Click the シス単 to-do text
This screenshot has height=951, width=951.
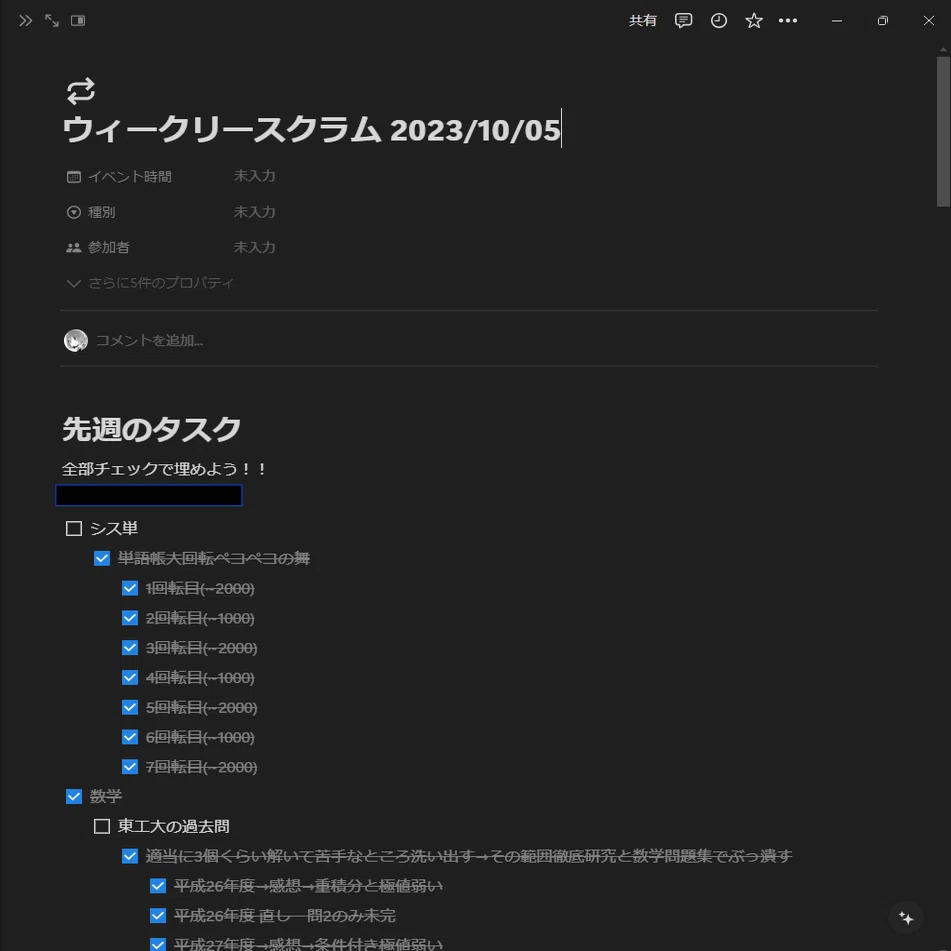113,528
